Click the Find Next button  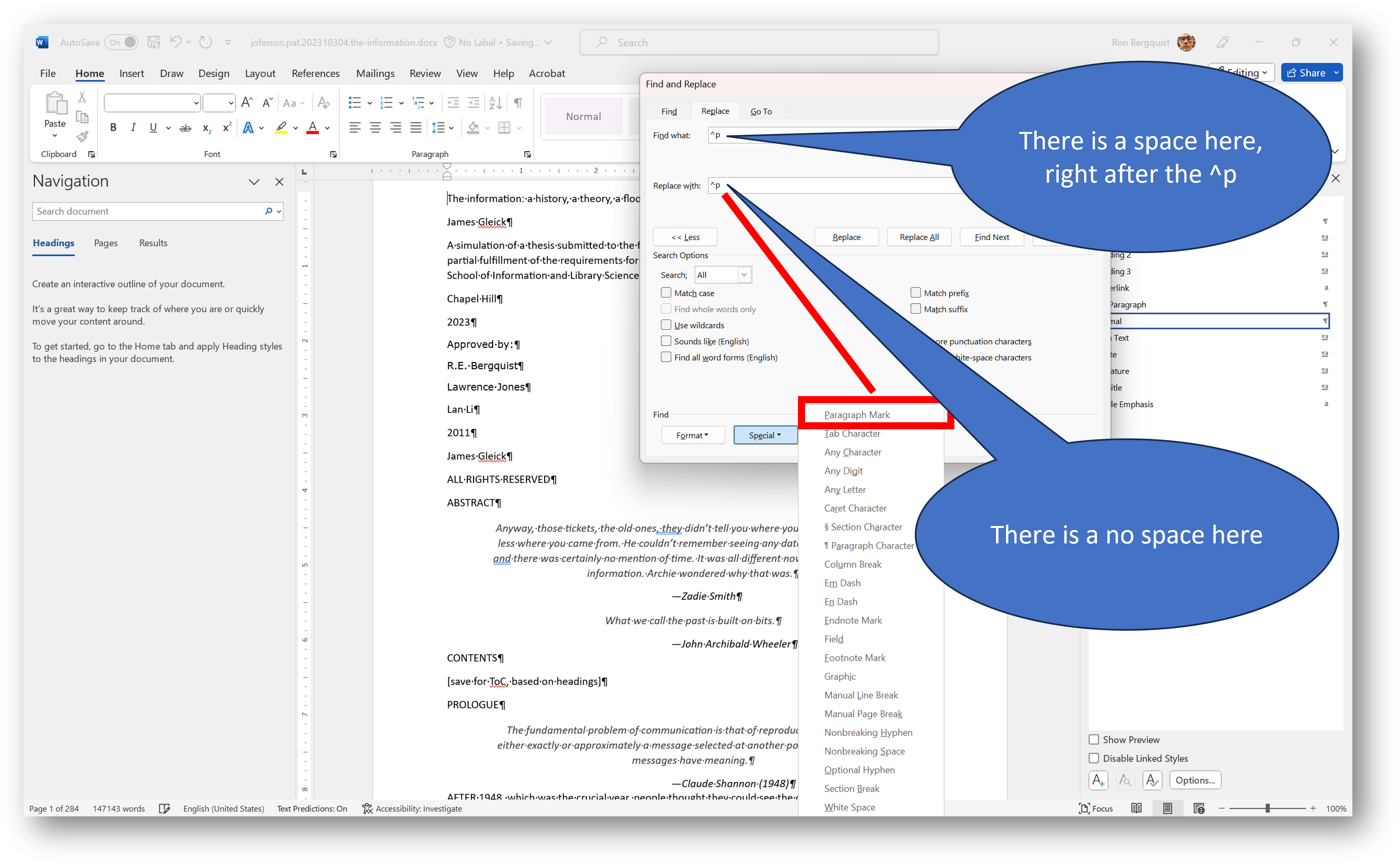pyautogui.click(x=992, y=237)
